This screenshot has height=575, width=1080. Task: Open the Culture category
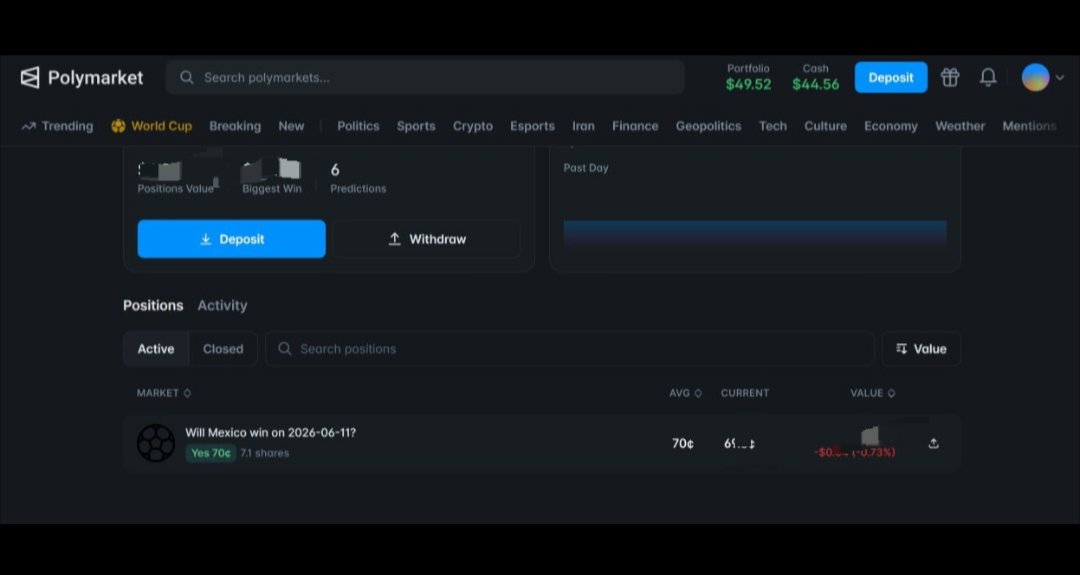point(826,126)
